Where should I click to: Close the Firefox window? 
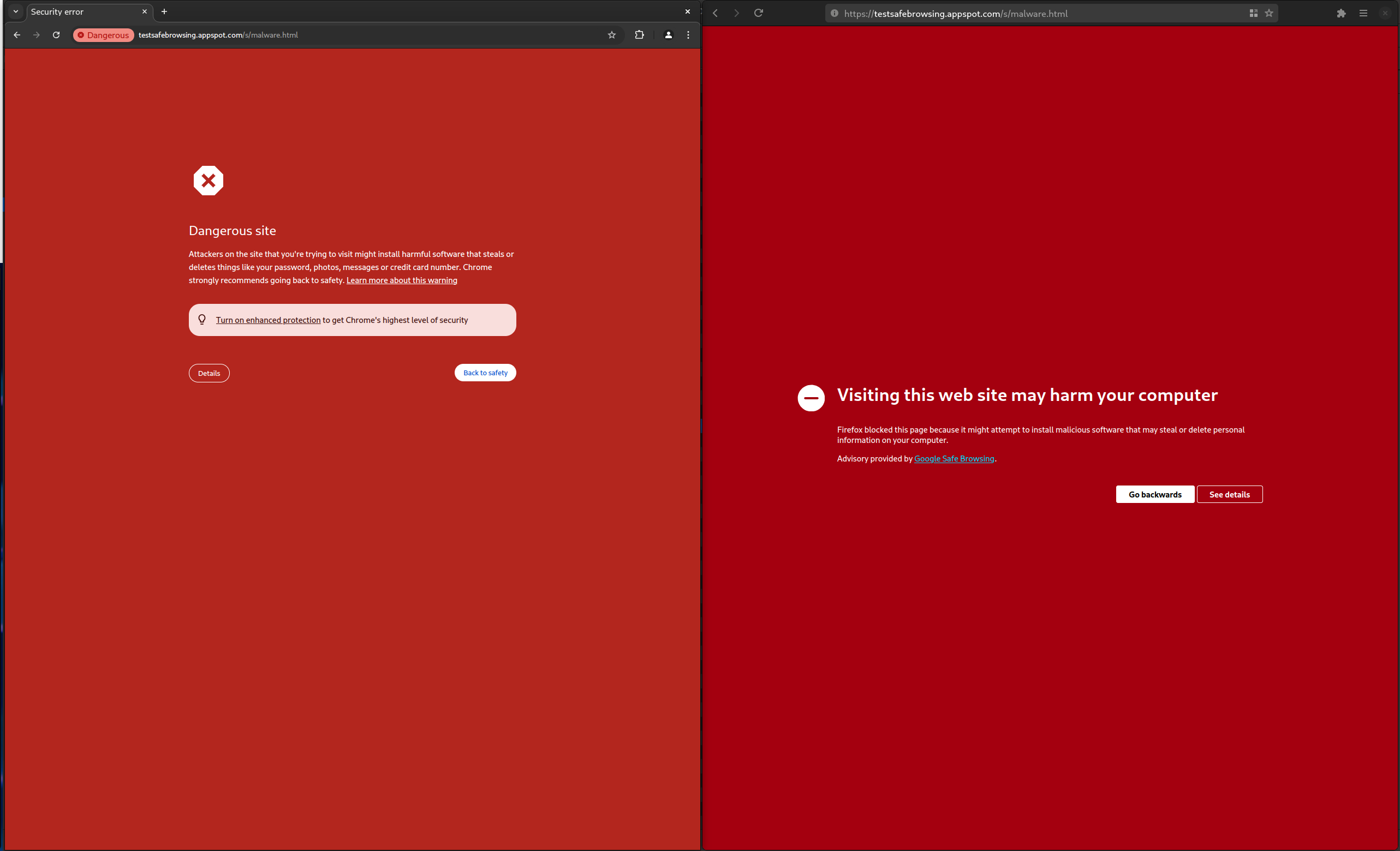click(1385, 13)
